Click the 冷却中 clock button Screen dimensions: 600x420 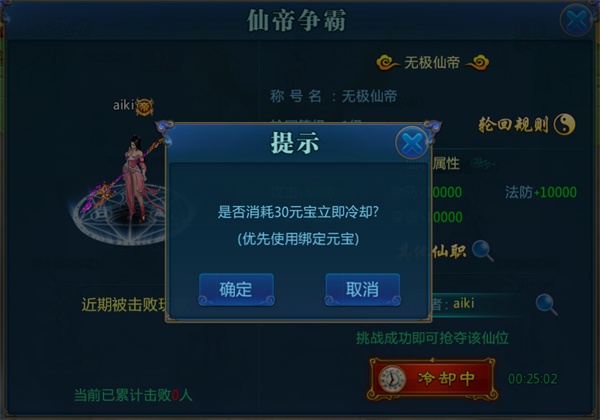coord(432,379)
